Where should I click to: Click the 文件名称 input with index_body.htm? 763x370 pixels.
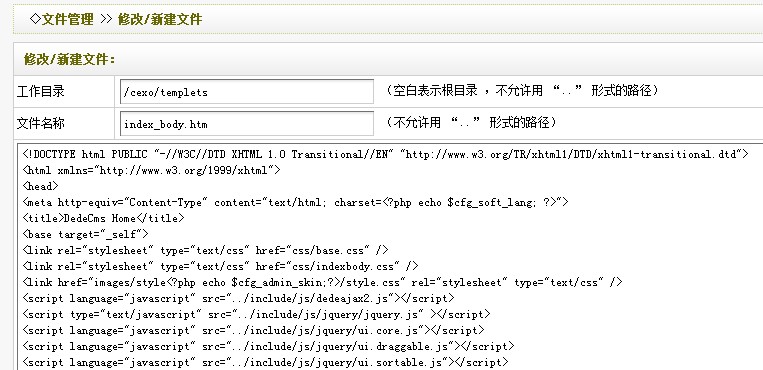pyautogui.click(x=247, y=124)
